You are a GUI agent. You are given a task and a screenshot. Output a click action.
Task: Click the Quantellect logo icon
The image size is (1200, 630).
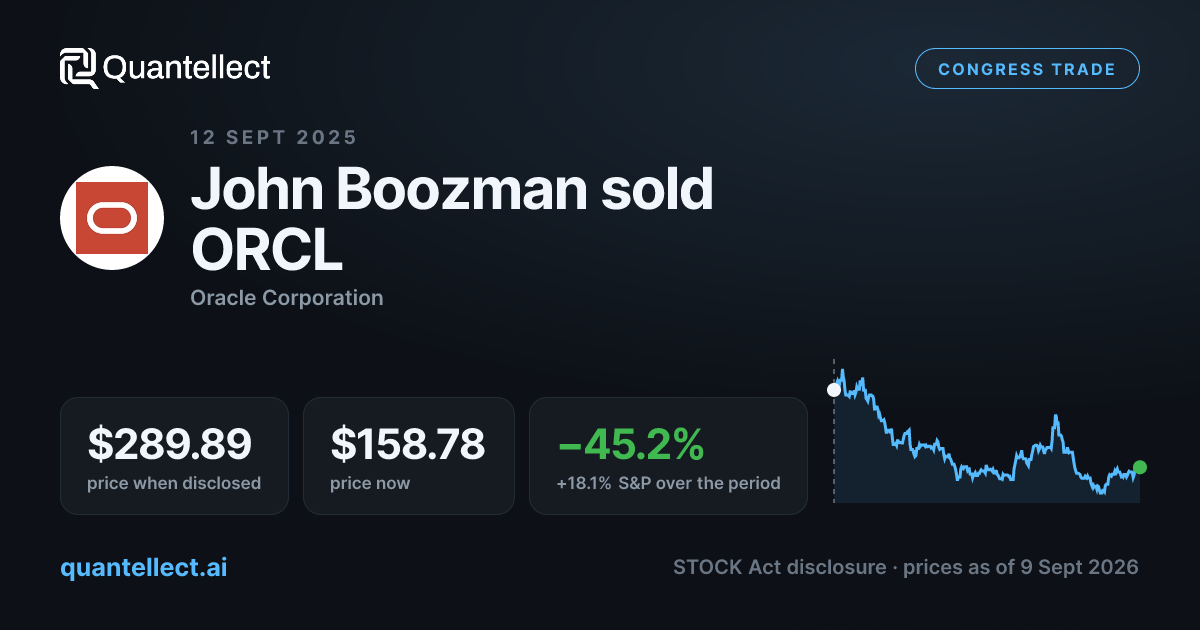point(79,68)
